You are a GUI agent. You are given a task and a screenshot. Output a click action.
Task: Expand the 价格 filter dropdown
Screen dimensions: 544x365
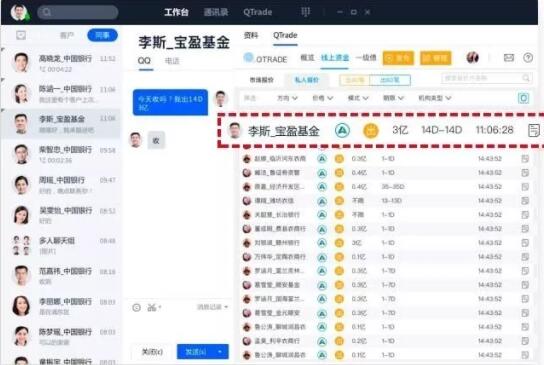[323, 98]
